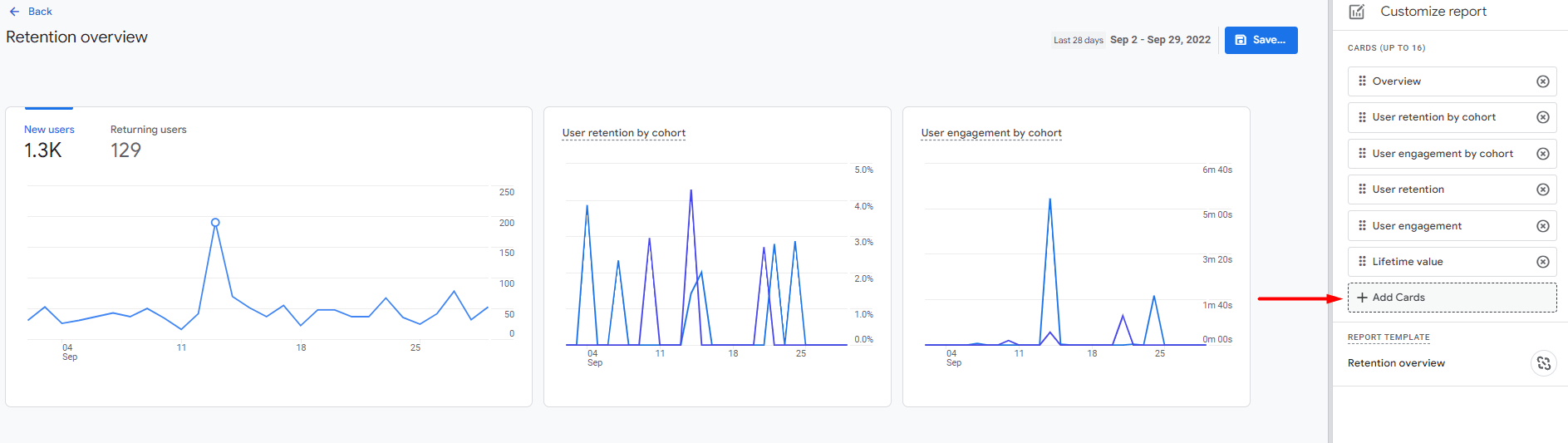The image size is (1568, 443).
Task: Remove the Overview card
Action: coord(1542,81)
